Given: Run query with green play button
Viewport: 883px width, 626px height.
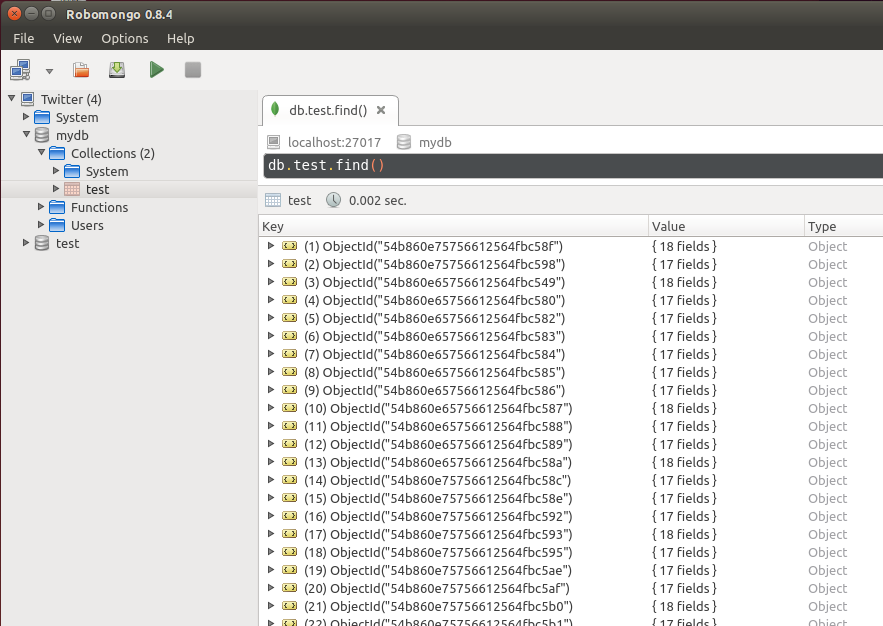Looking at the screenshot, I should (156, 70).
